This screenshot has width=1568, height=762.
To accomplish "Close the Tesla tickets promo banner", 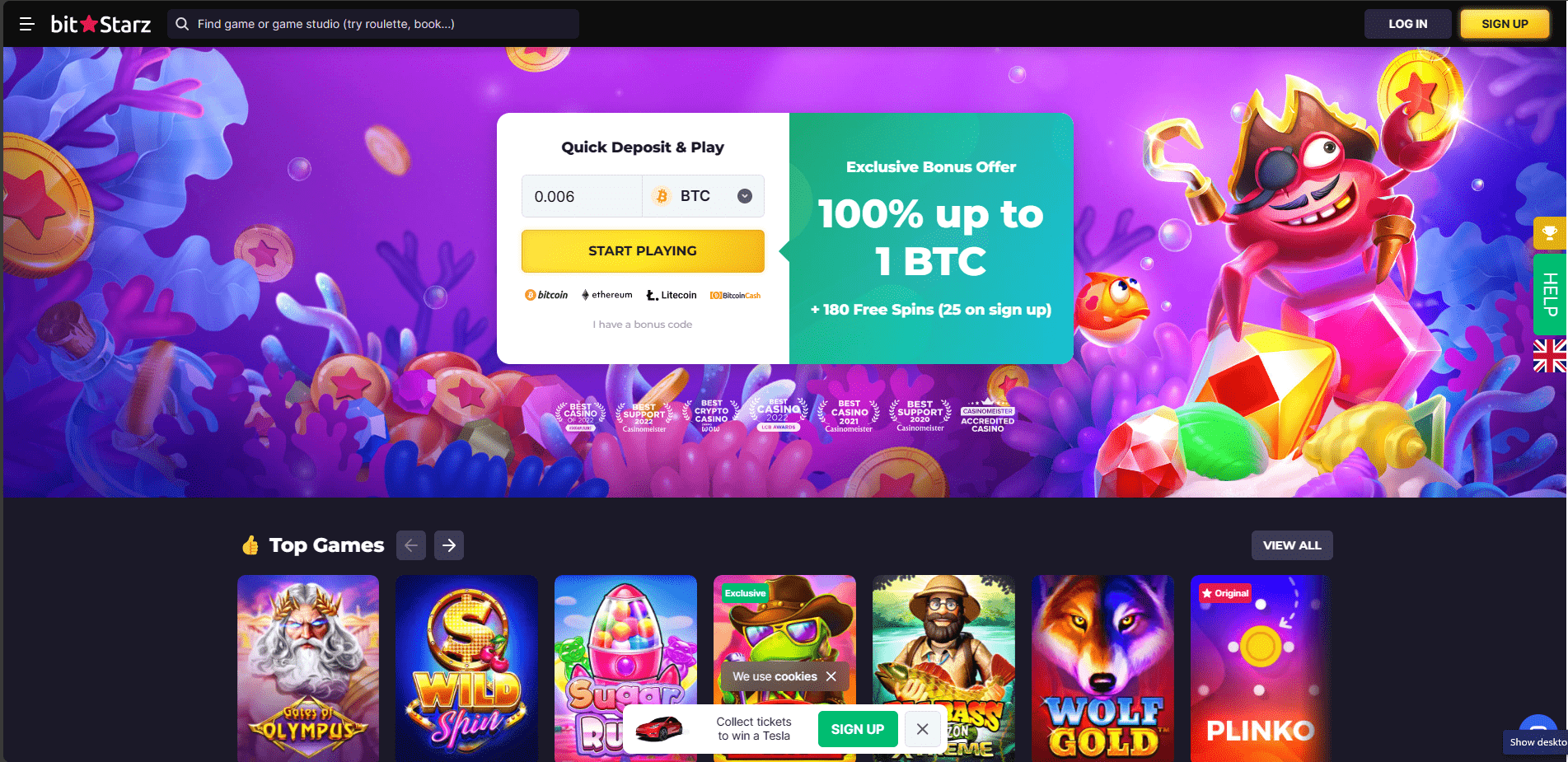I will [x=923, y=729].
